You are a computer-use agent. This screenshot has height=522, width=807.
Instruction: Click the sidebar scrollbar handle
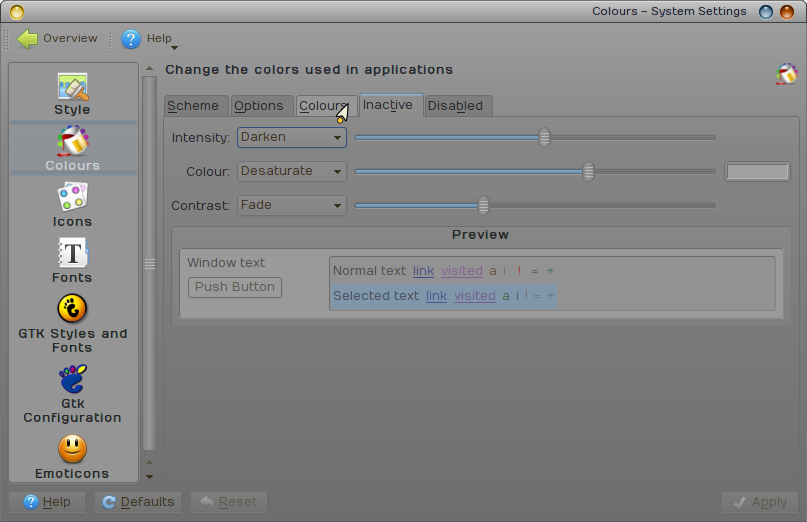click(x=149, y=264)
